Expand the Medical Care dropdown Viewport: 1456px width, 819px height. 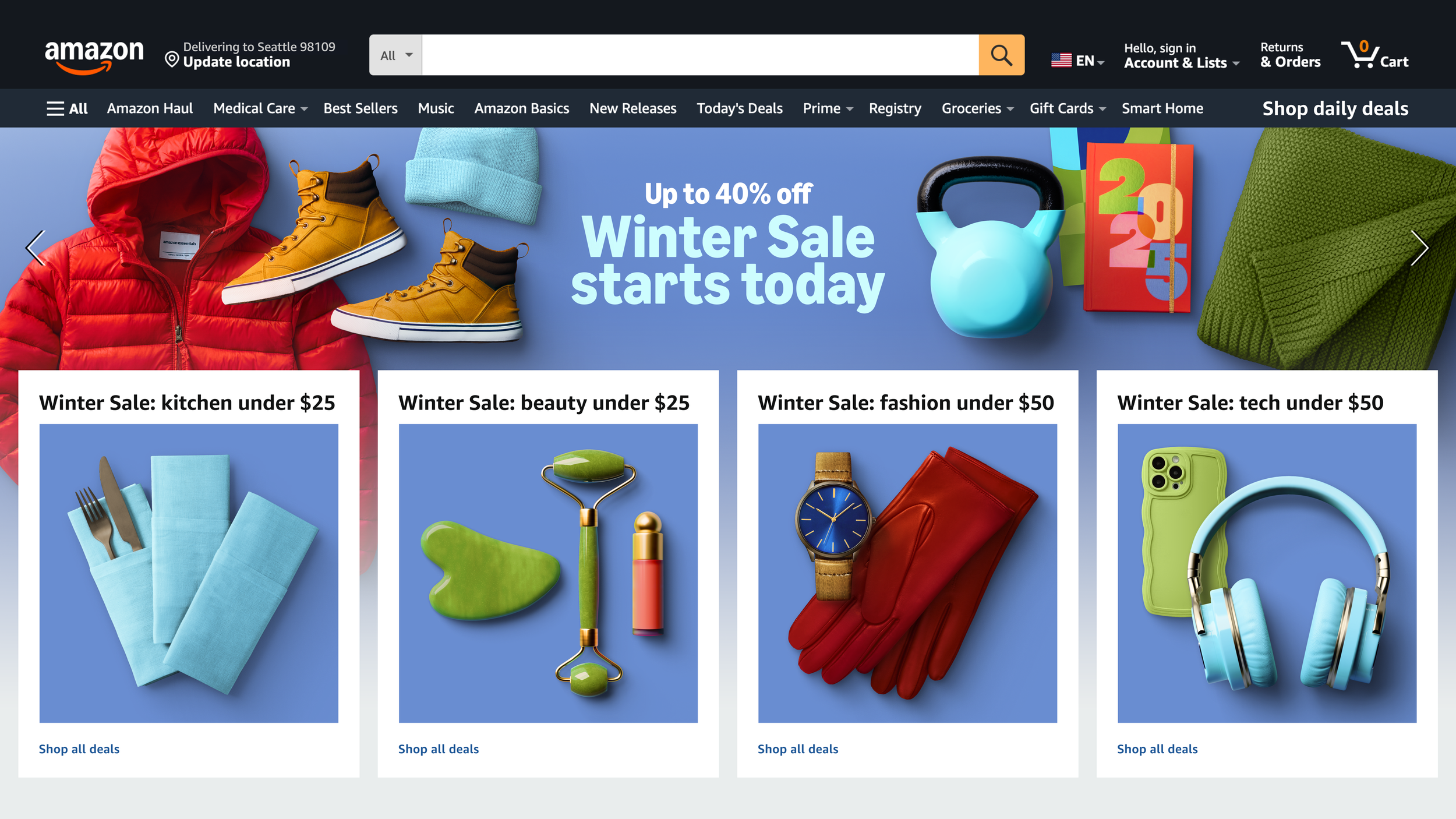click(x=260, y=108)
